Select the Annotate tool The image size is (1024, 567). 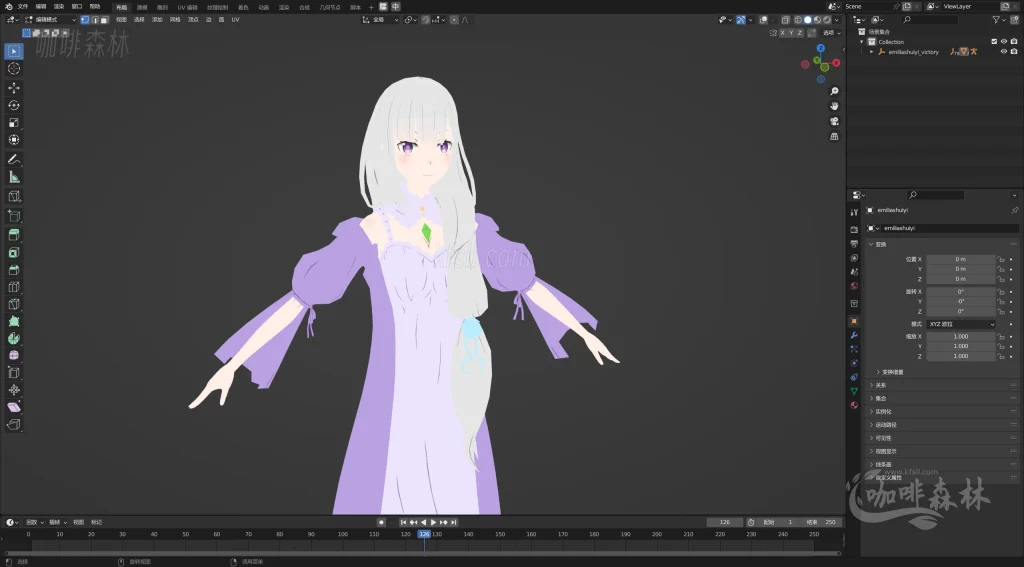(14, 159)
